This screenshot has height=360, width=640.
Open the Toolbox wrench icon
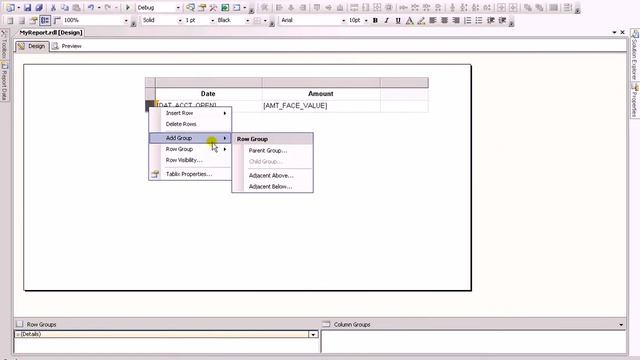click(x=213, y=7)
